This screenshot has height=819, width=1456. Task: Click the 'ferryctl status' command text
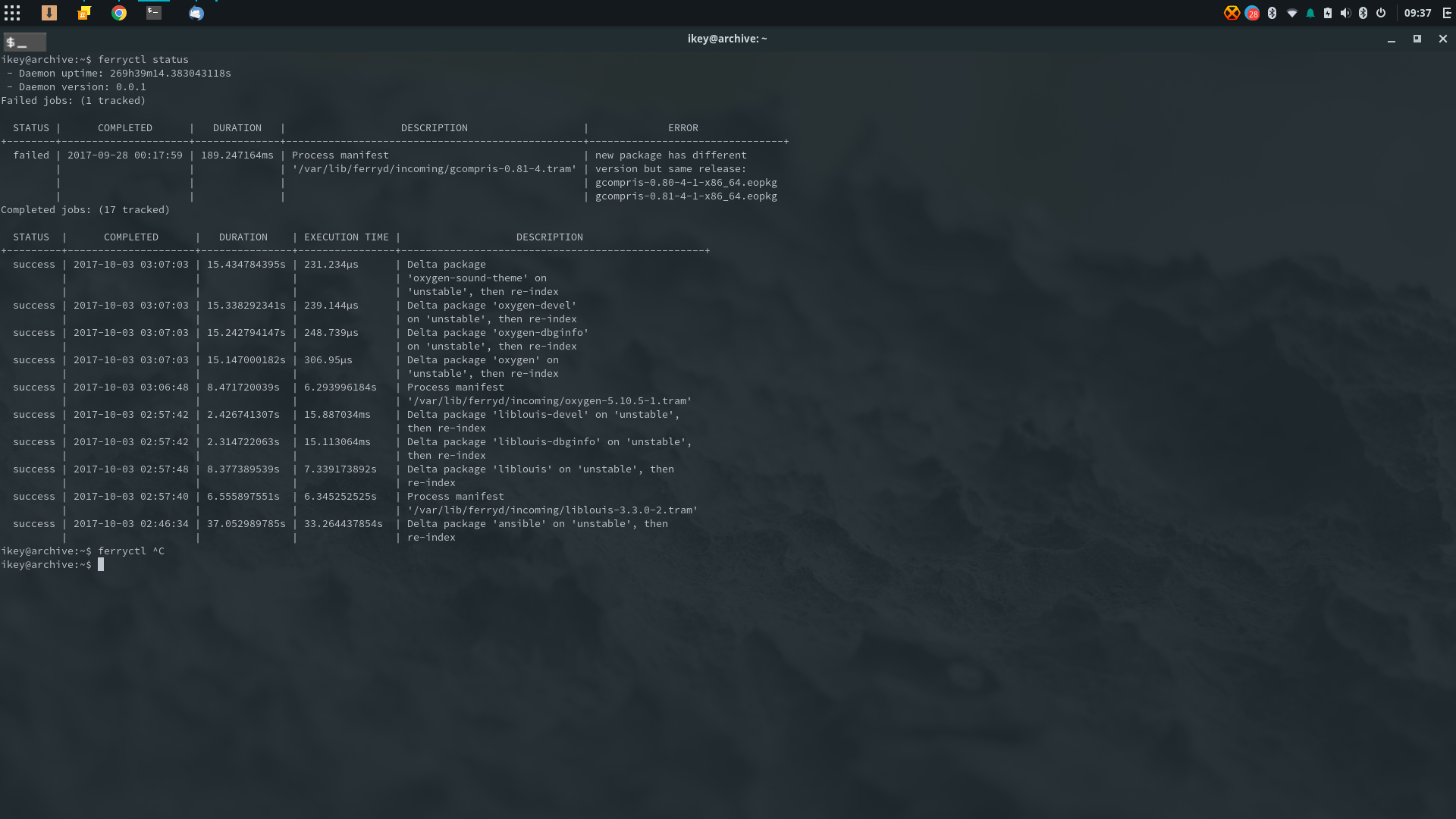pos(143,60)
